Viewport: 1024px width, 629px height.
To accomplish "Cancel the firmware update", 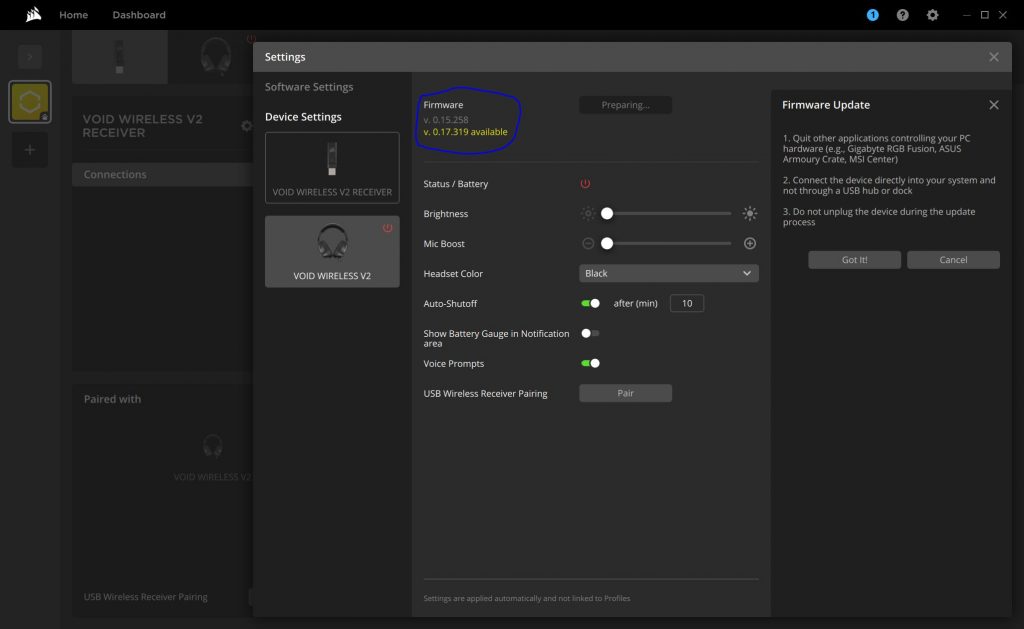I will click(x=953, y=260).
